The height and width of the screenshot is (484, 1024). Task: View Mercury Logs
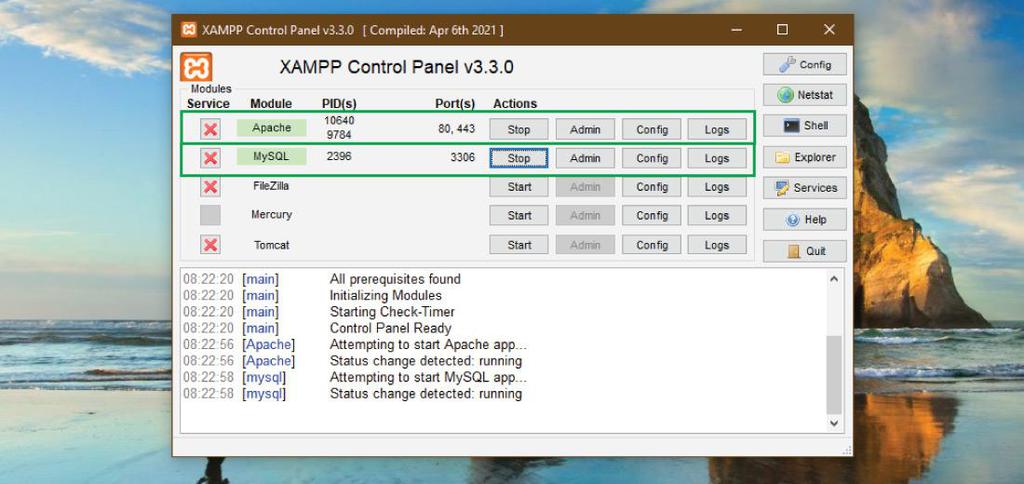pyautogui.click(x=716, y=216)
